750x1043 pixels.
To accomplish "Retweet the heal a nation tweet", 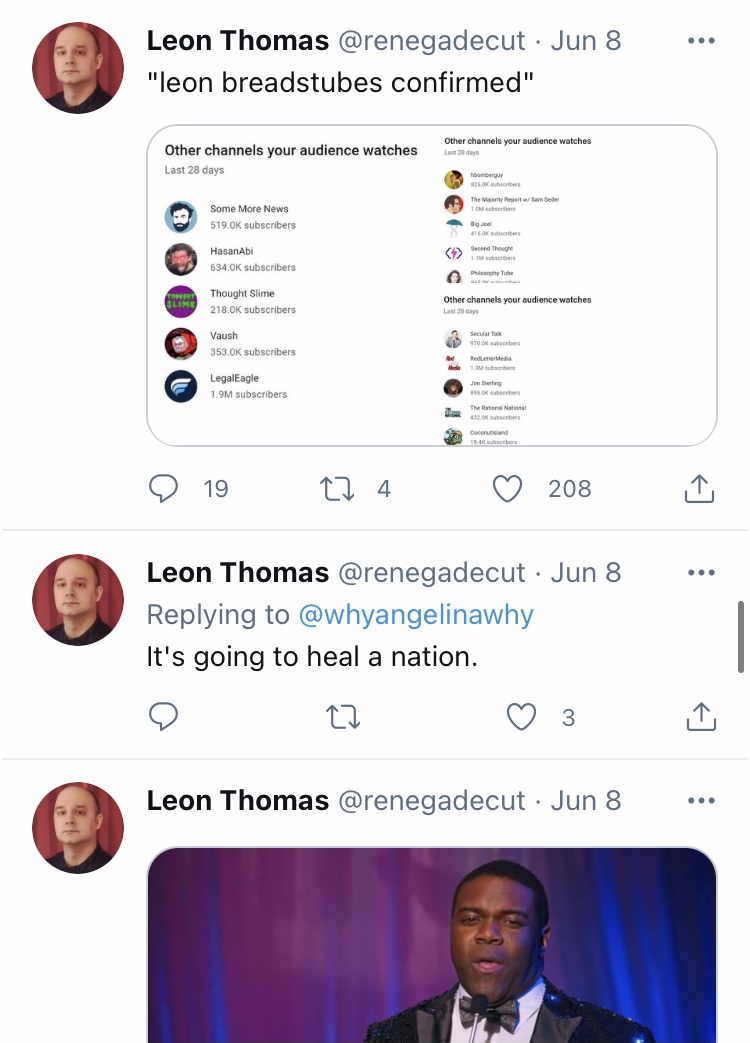I will (x=343, y=717).
